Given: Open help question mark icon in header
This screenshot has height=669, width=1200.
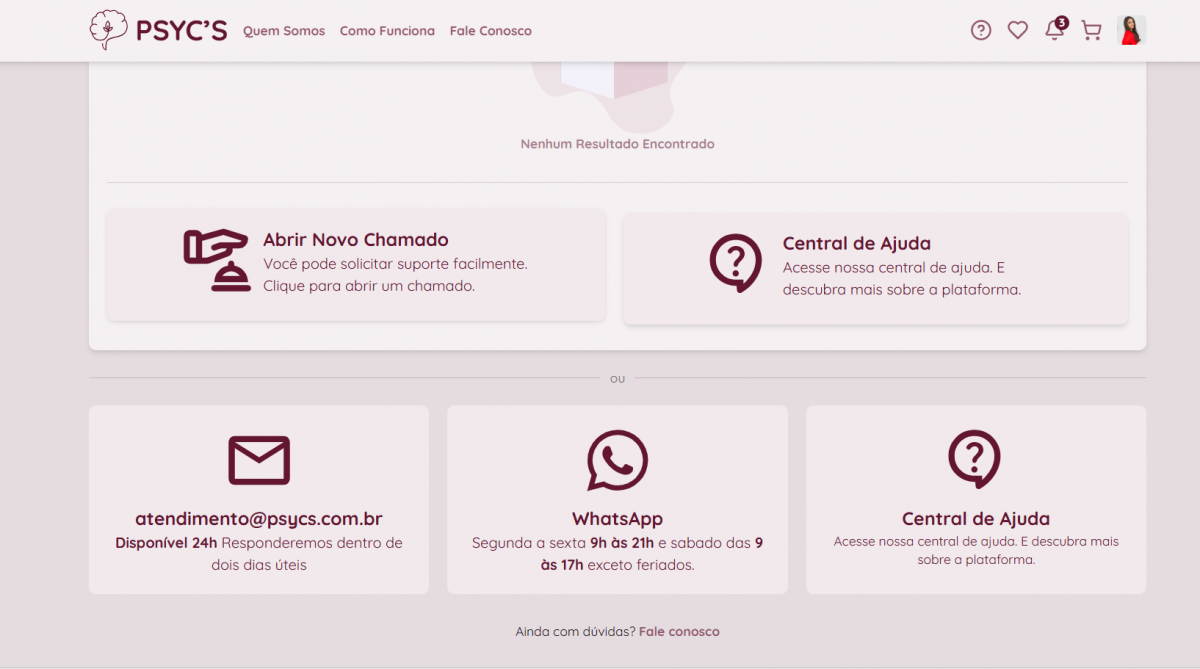Looking at the screenshot, I should pyautogui.click(x=981, y=31).
